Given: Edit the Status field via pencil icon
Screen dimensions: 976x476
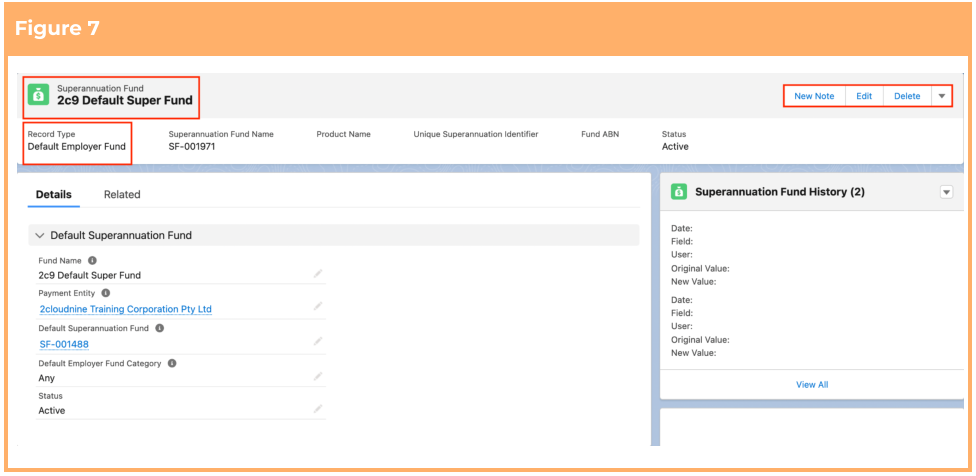Looking at the screenshot, I should pos(318,409).
